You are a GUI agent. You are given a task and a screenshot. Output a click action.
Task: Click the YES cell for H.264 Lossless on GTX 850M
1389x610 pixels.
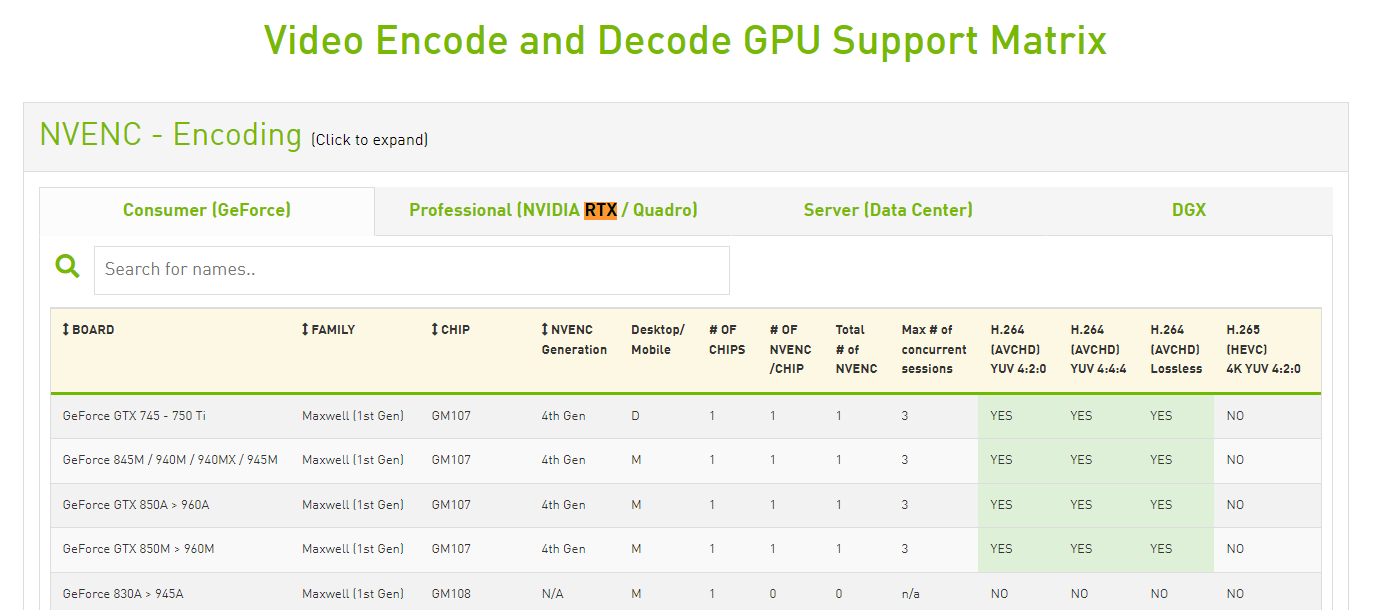click(1161, 549)
